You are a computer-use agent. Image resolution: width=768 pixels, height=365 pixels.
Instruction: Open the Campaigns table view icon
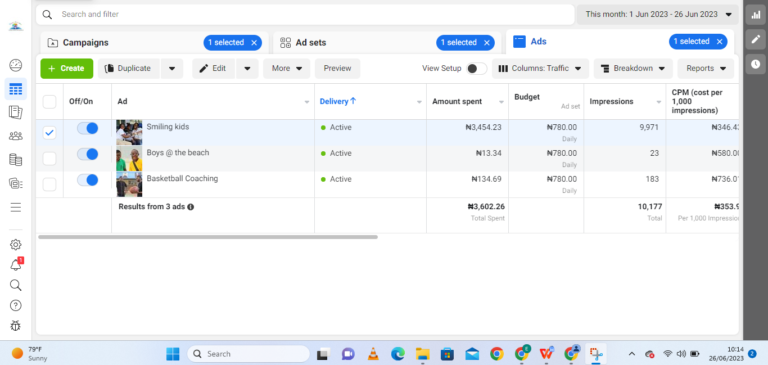pyautogui.click(x=16, y=89)
